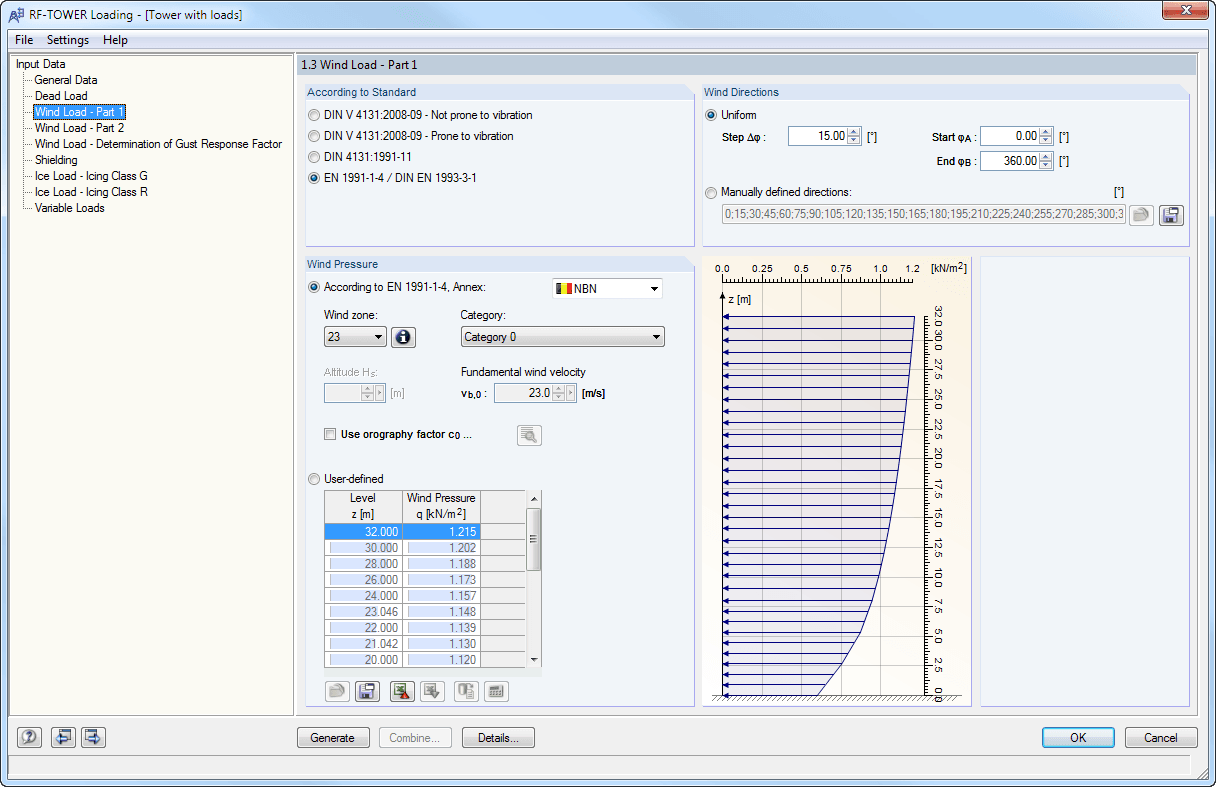Open Gust Response Factor page
Screen dimensions: 1216x787
[x=158, y=144]
